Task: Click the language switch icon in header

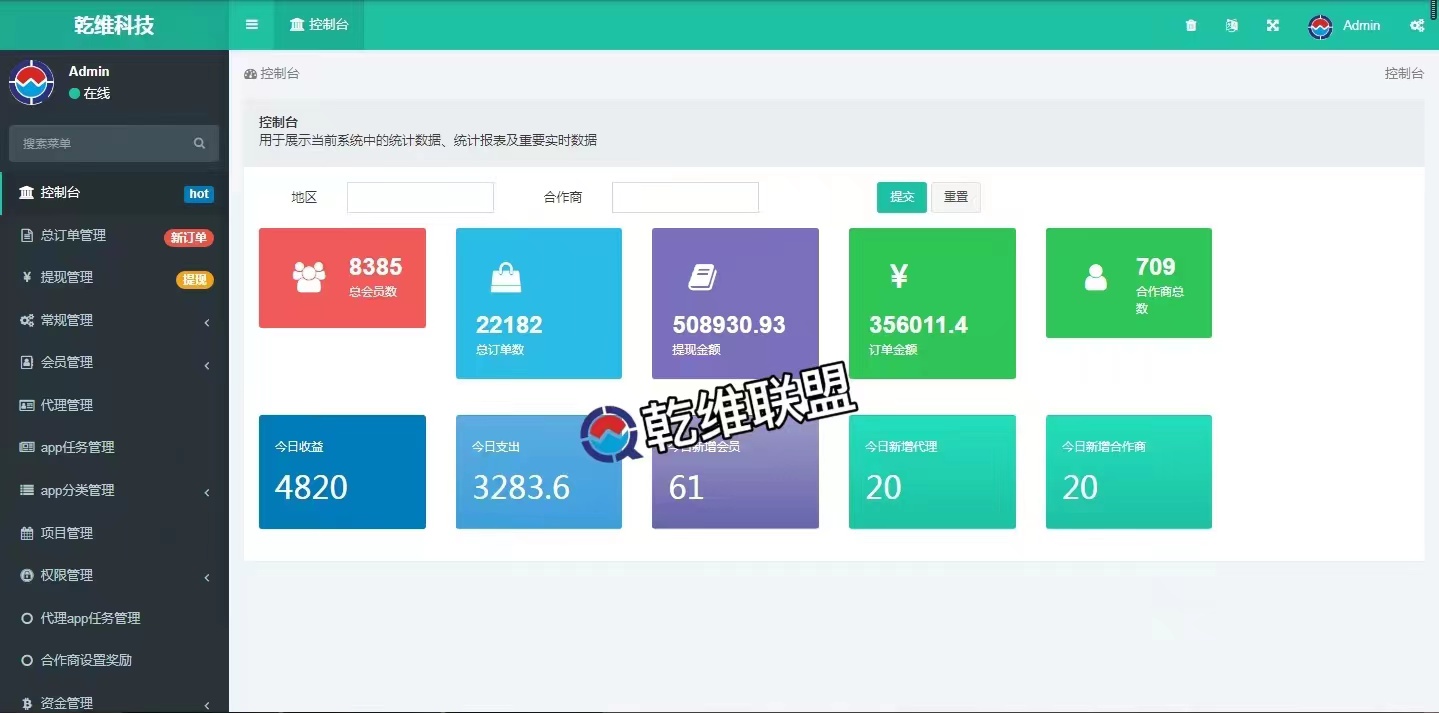Action: click(1232, 26)
